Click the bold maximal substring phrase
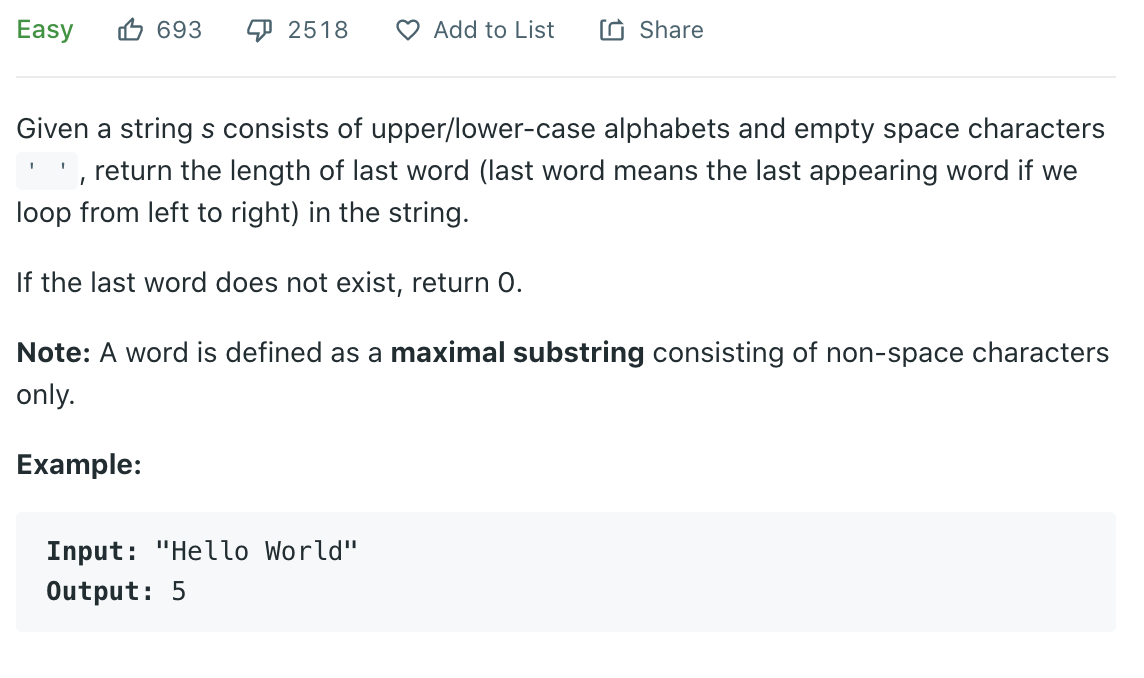 (x=517, y=353)
